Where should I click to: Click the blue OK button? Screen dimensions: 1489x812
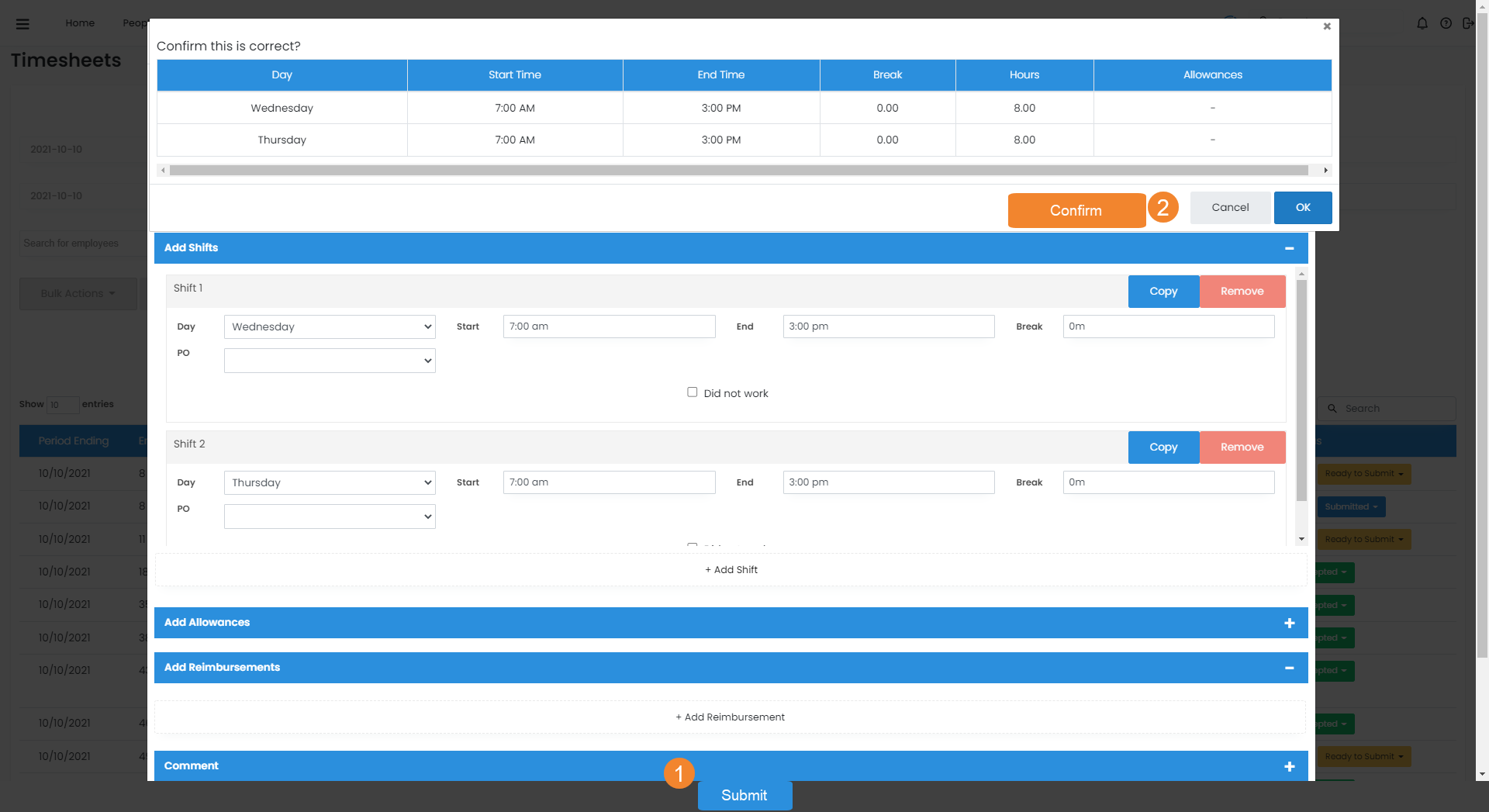pyautogui.click(x=1302, y=208)
